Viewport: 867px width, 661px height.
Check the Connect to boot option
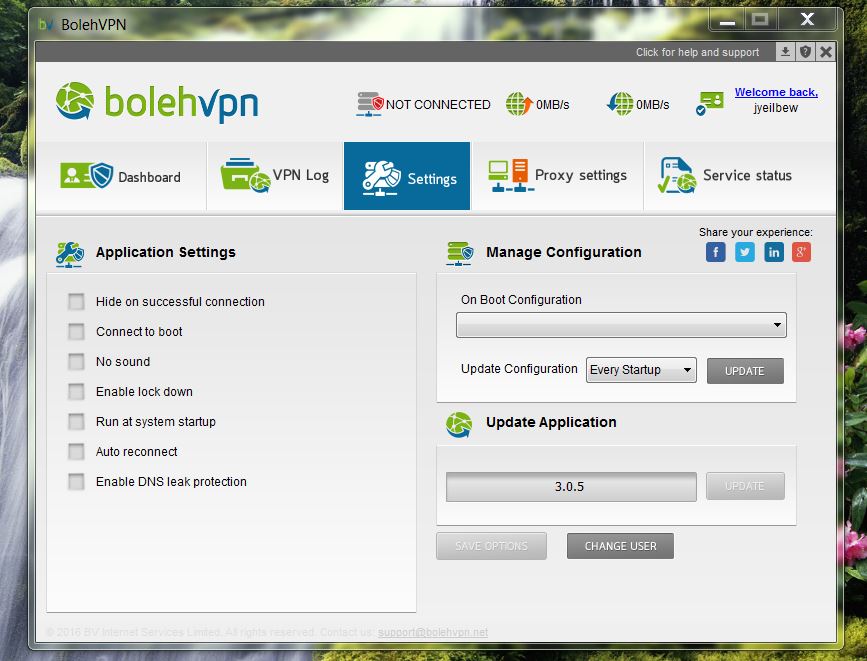(76, 331)
